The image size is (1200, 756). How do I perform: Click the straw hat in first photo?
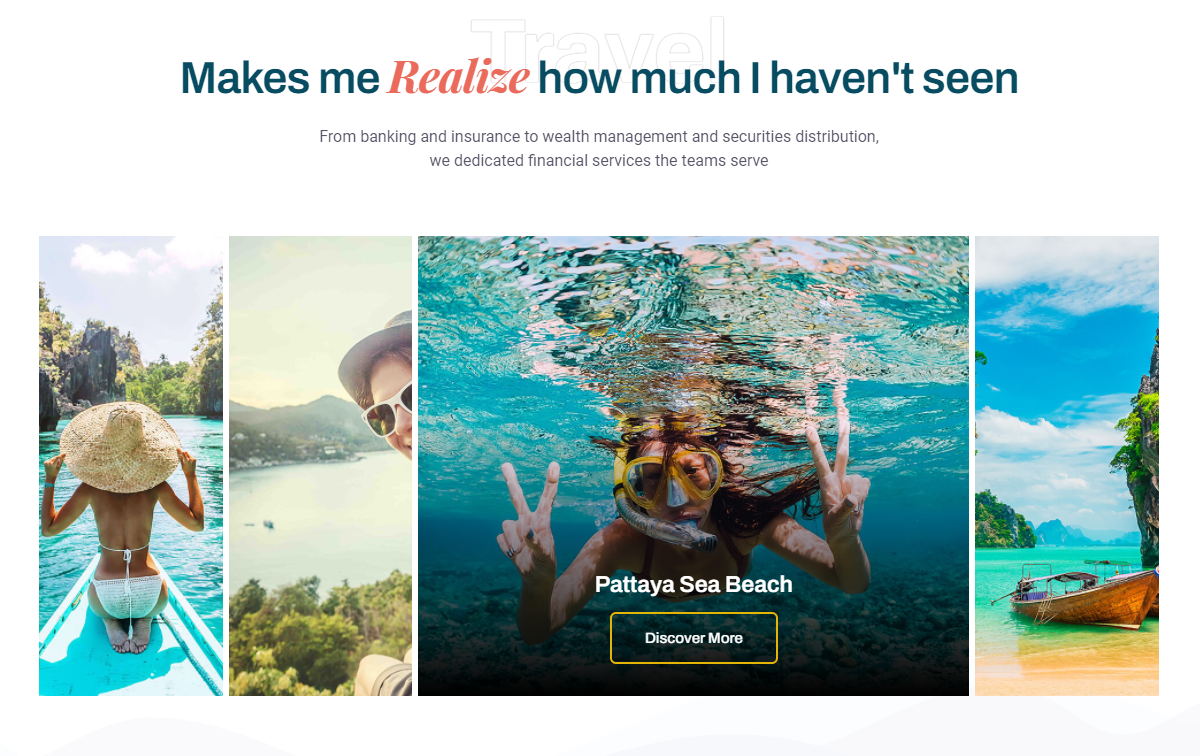tap(118, 448)
